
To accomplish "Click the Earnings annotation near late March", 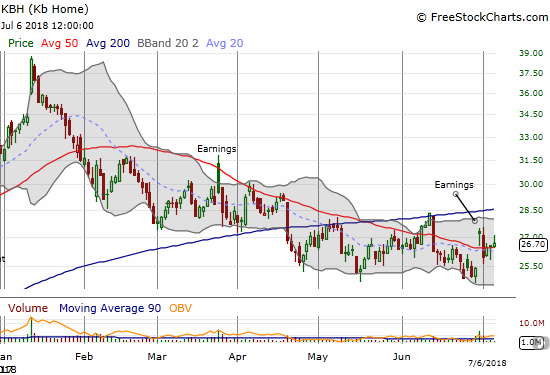I will point(216,149).
